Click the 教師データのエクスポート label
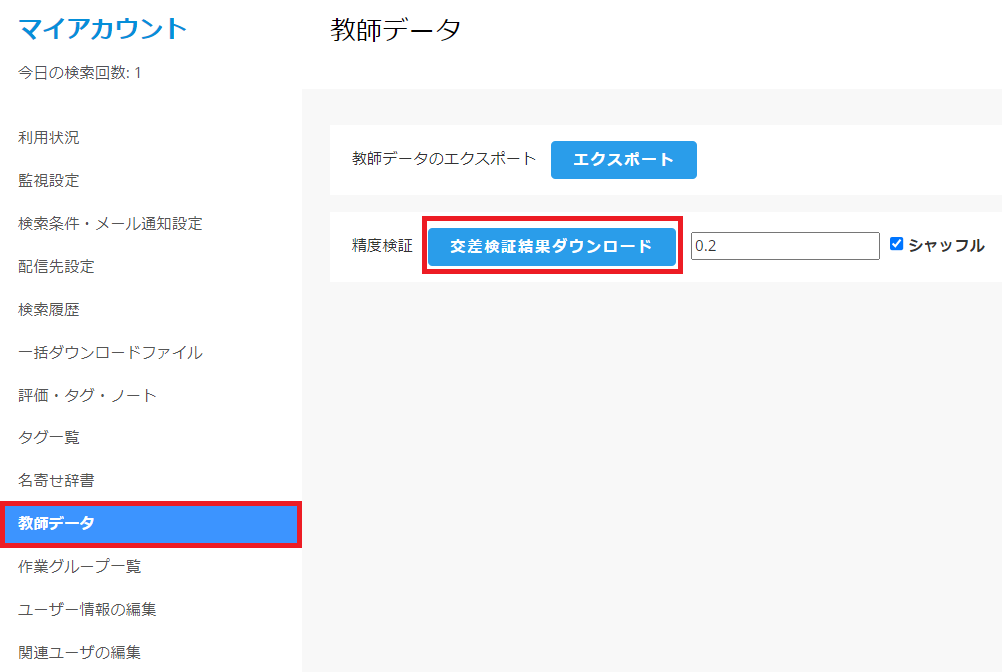The width and height of the screenshot is (1002, 672). point(444,159)
